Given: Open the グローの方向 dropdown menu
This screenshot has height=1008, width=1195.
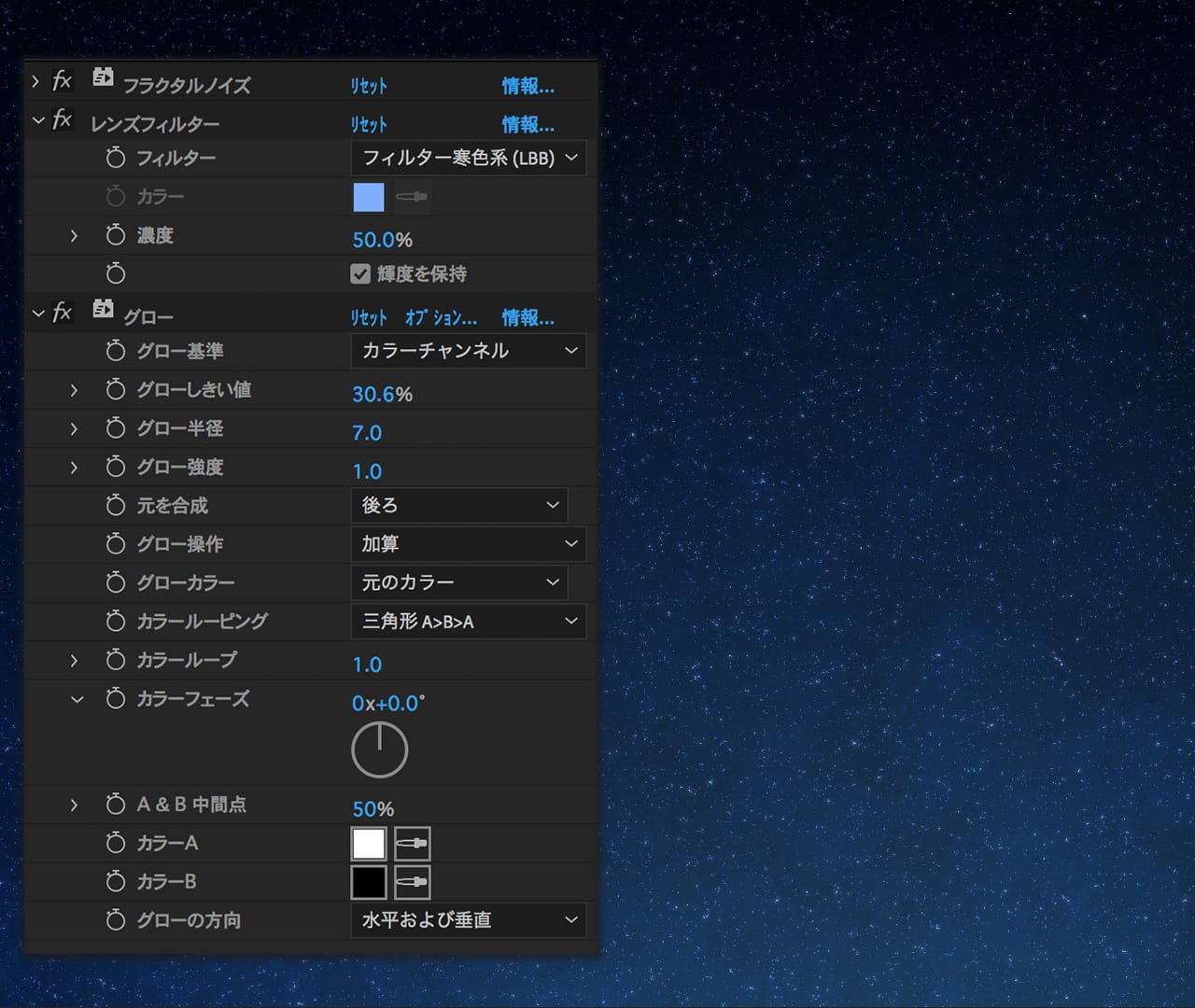Looking at the screenshot, I should point(469,920).
